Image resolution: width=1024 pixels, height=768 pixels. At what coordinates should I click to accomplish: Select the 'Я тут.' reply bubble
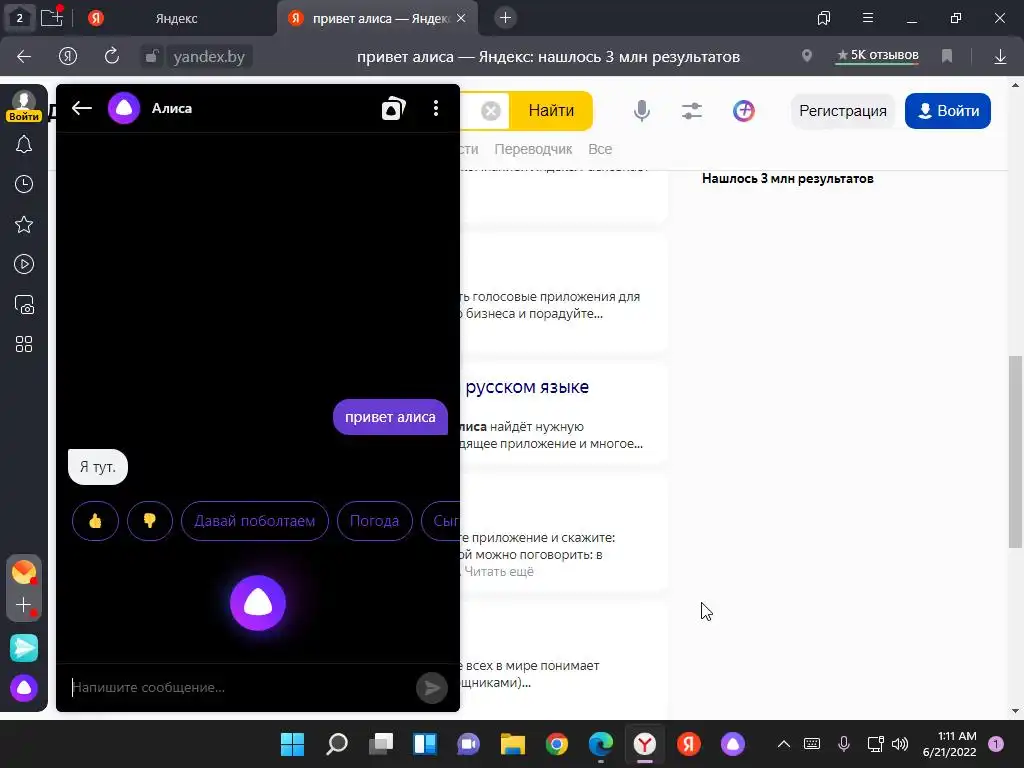(x=98, y=467)
